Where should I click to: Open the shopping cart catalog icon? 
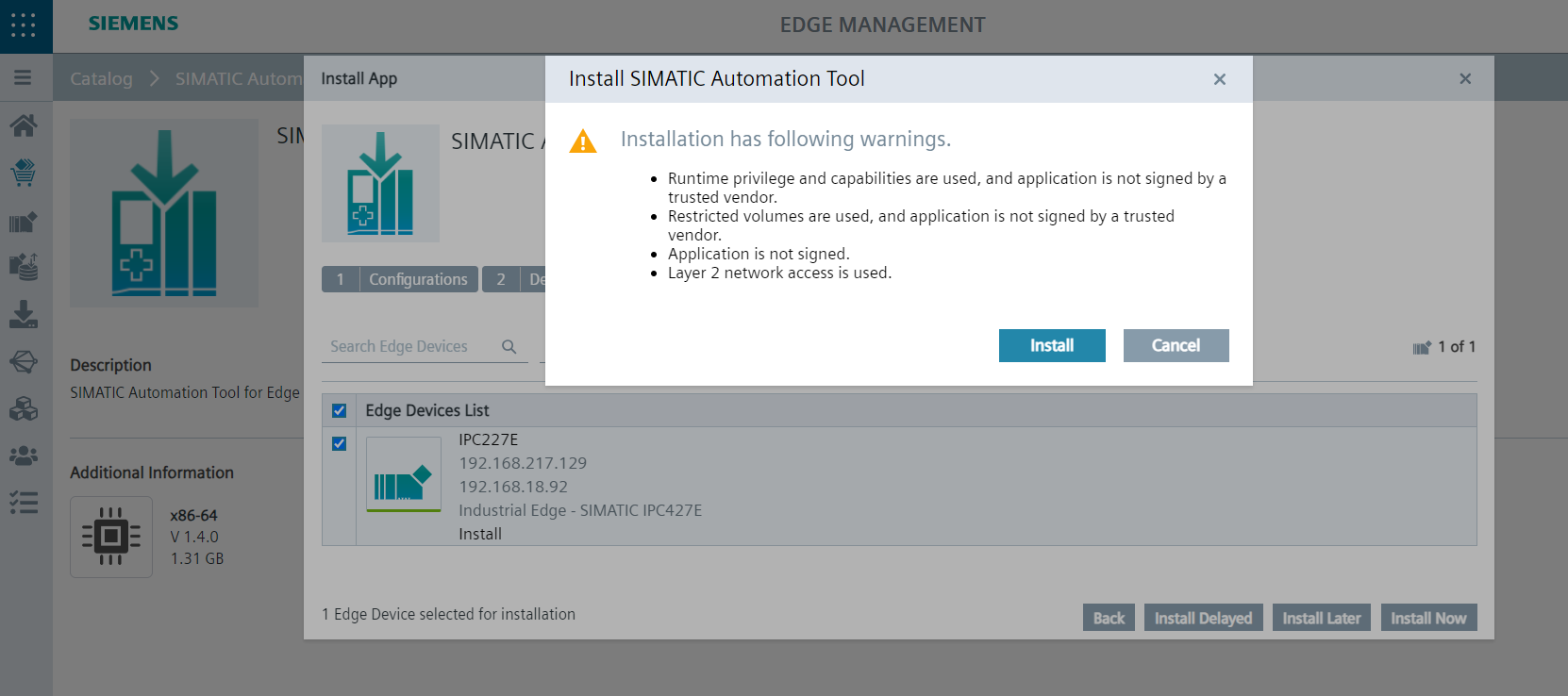coord(24,173)
